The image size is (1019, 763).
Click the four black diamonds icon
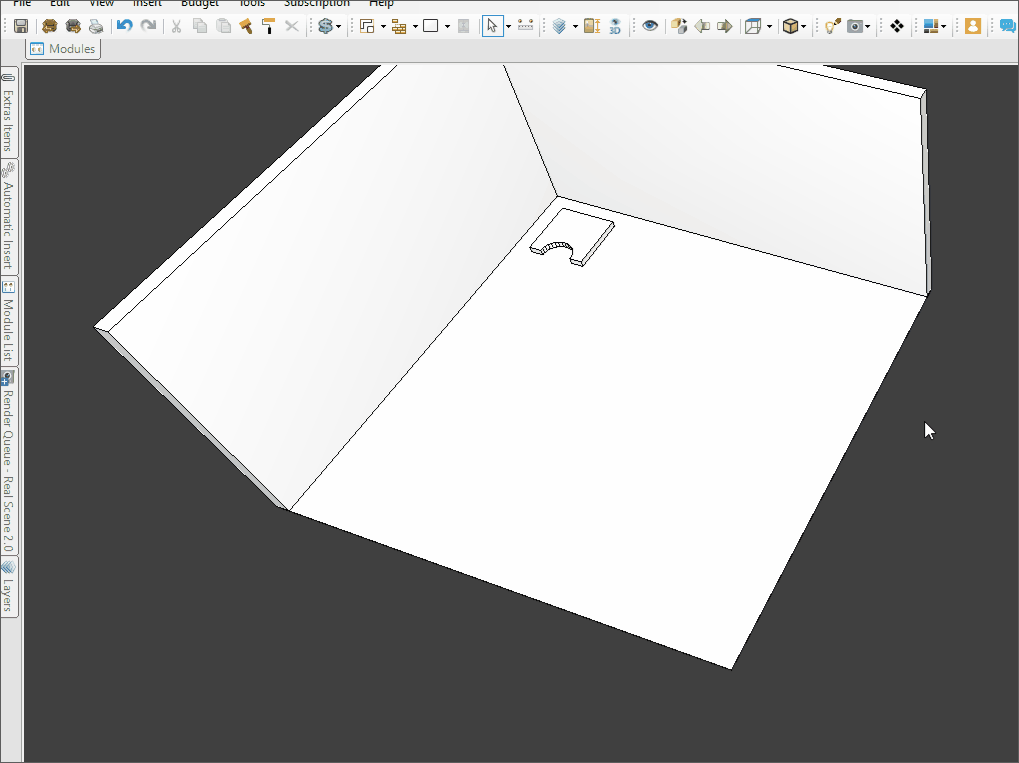[x=897, y=26]
